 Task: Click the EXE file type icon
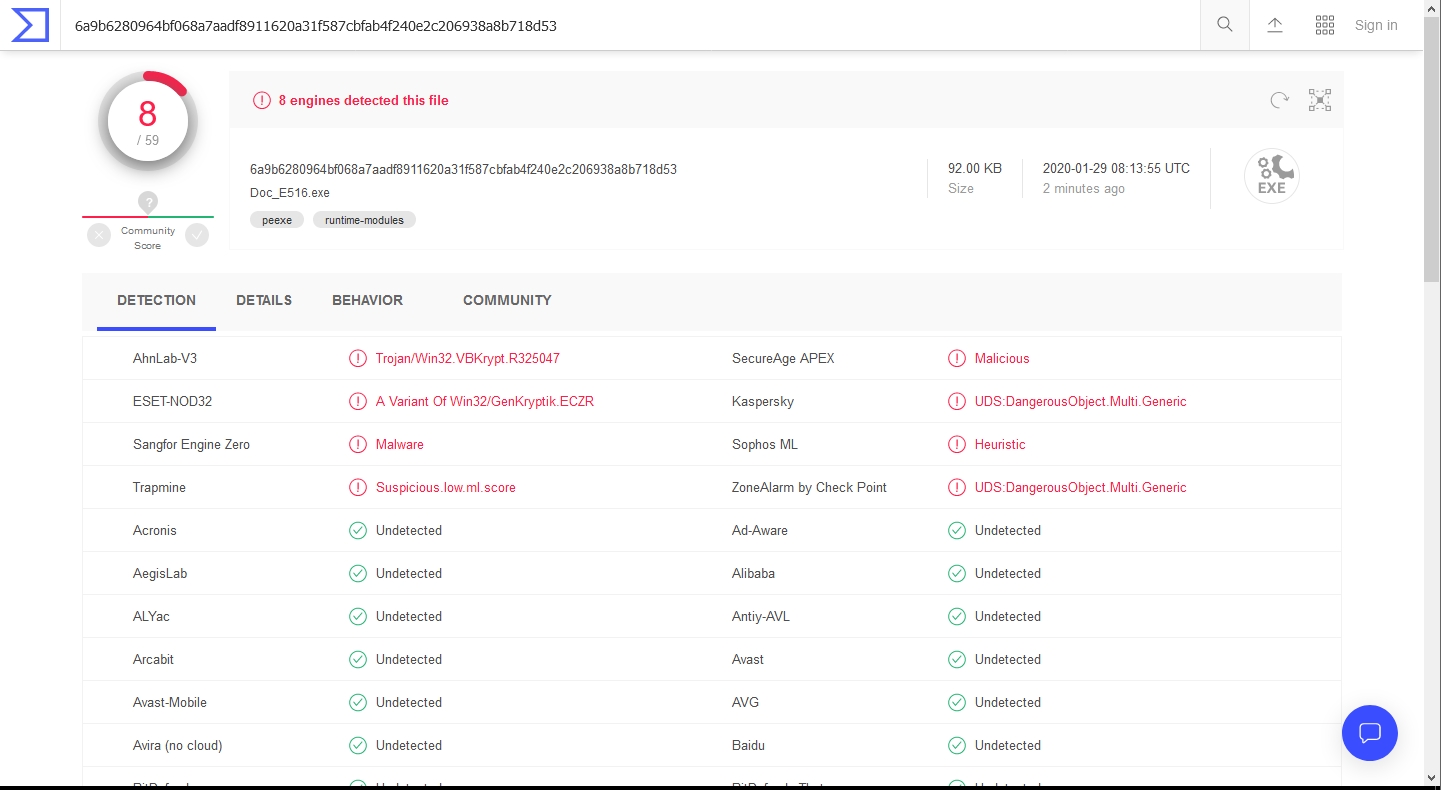[1271, 177]
